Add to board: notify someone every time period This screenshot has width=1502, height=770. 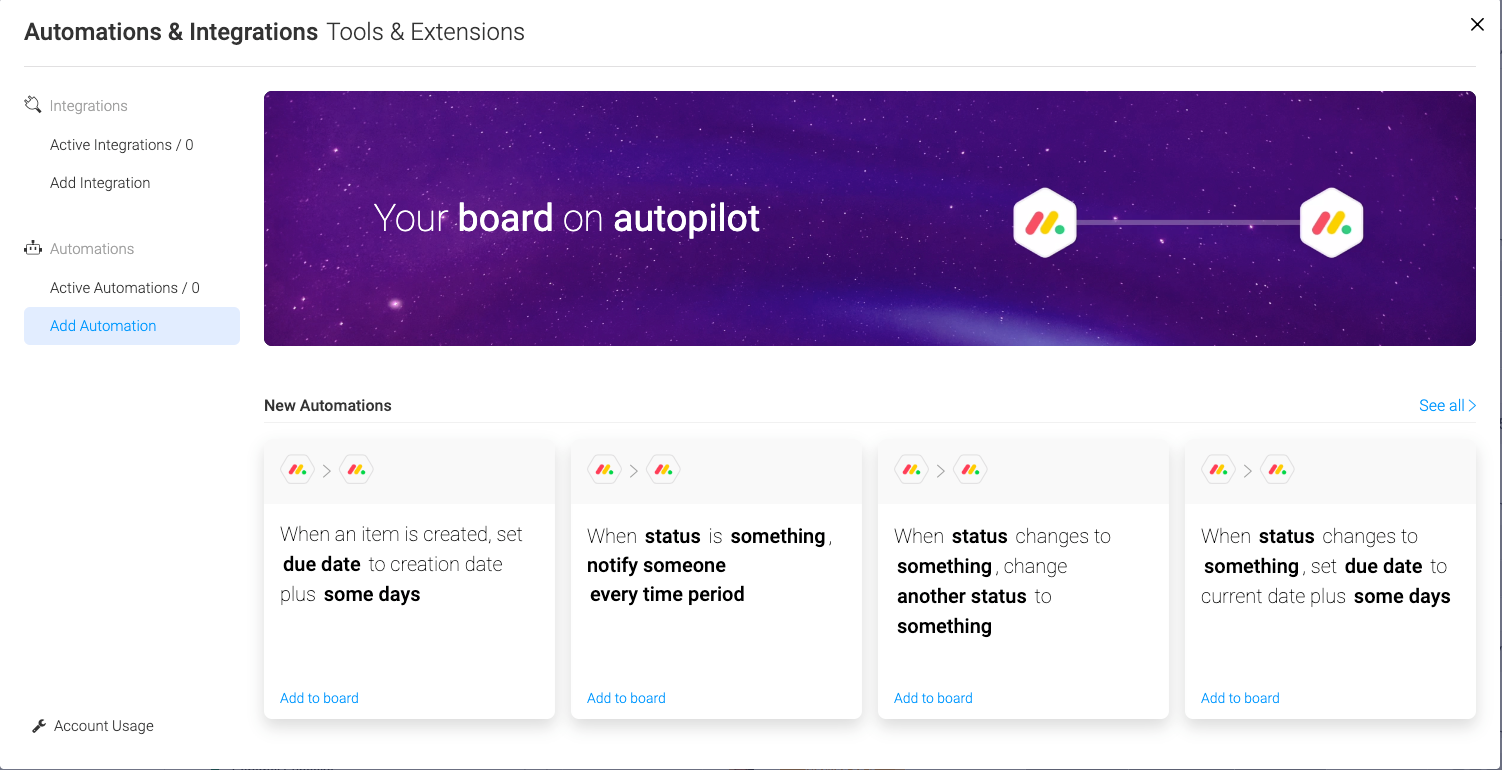(x=626, y=698)
